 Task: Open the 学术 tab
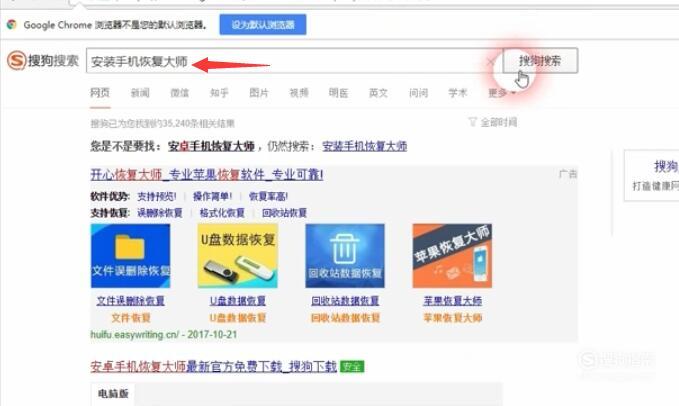[458, 93]
